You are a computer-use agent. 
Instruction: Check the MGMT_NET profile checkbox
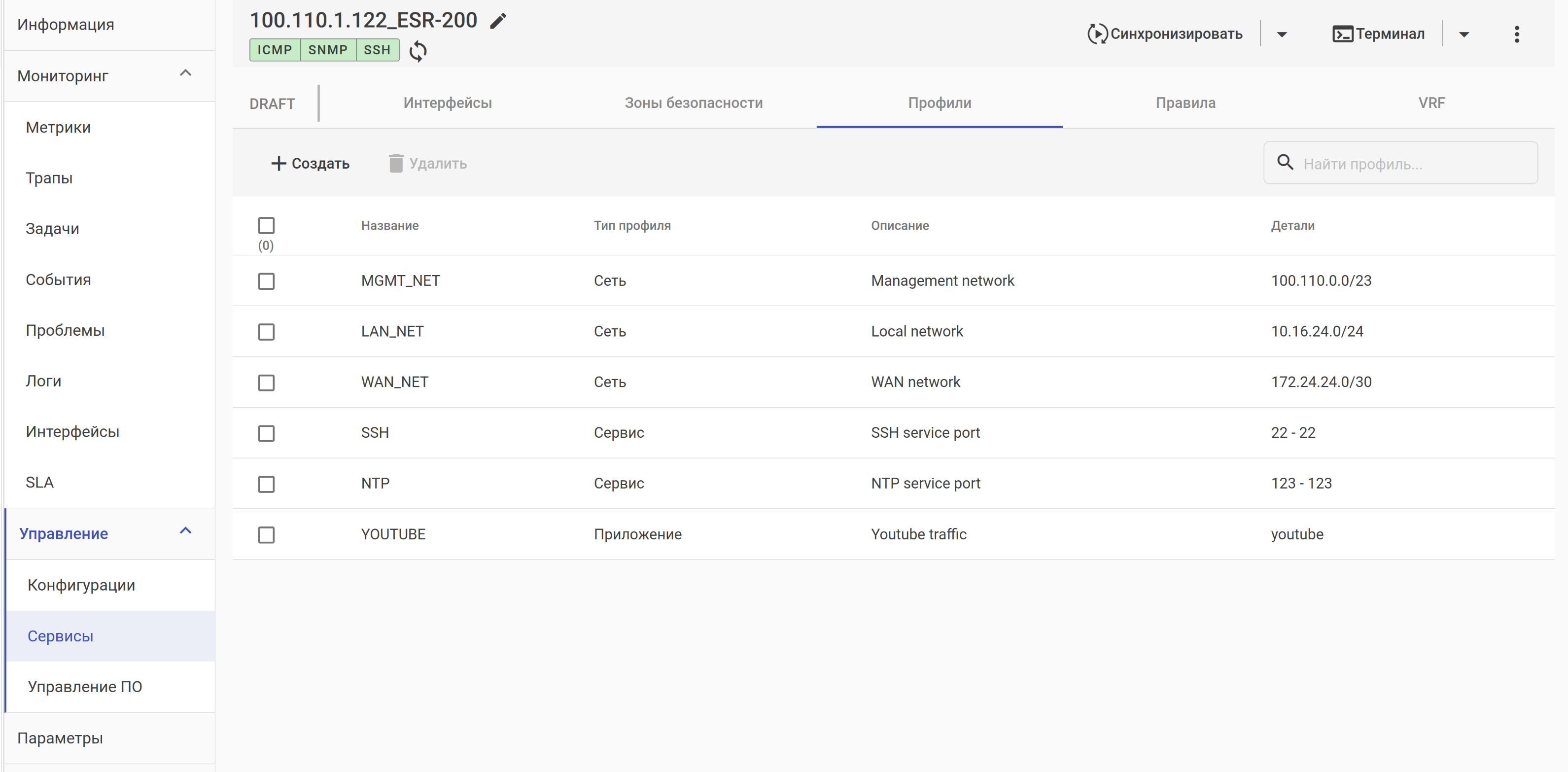(x=266, y=281)
